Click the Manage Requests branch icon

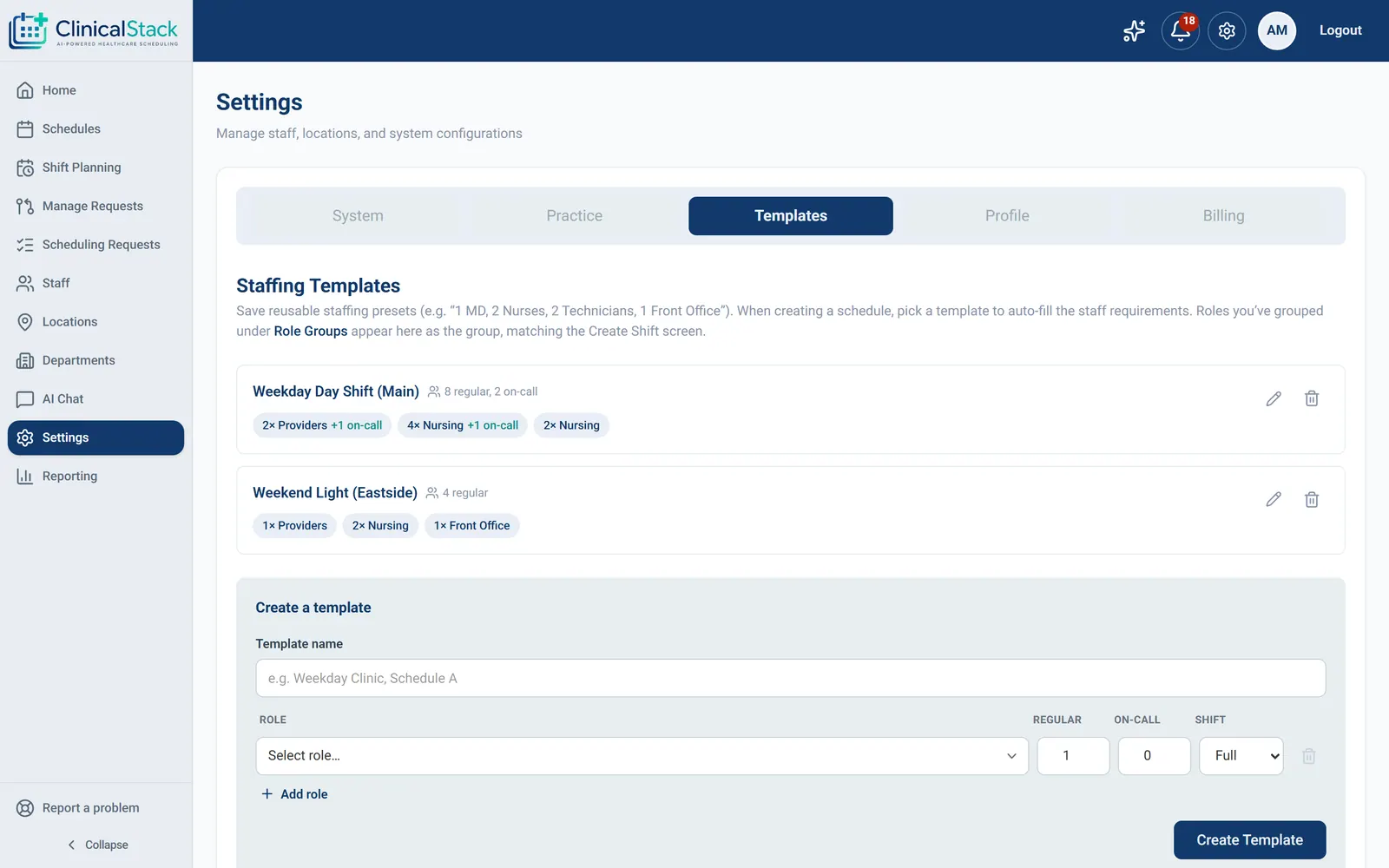(25, 206)
